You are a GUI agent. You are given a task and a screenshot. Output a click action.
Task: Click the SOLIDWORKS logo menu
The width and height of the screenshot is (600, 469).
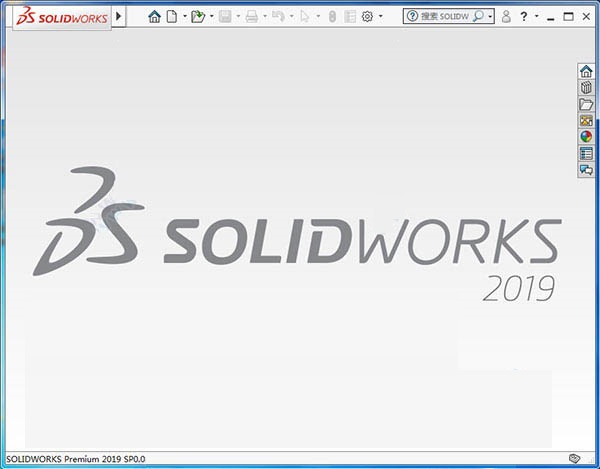tap(62, 17)
